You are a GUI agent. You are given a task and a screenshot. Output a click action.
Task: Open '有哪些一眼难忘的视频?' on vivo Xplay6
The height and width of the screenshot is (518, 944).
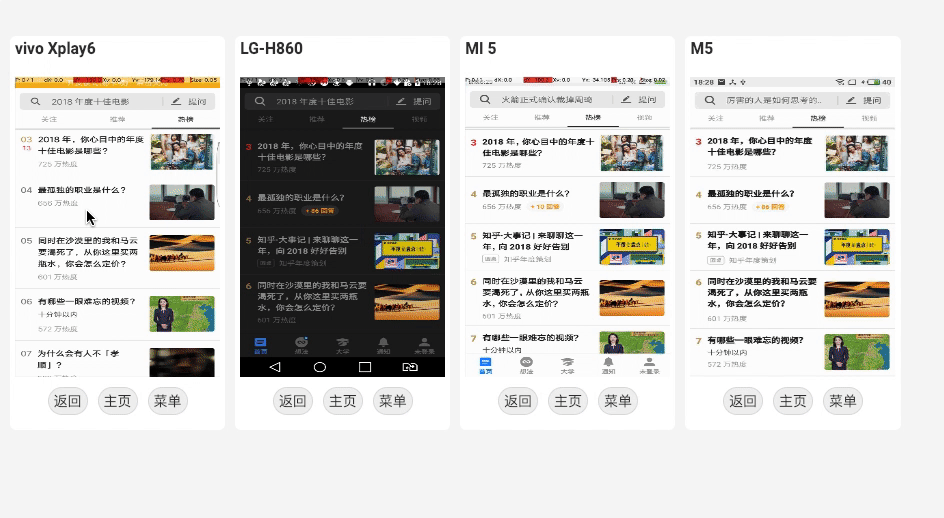[87, 301]
